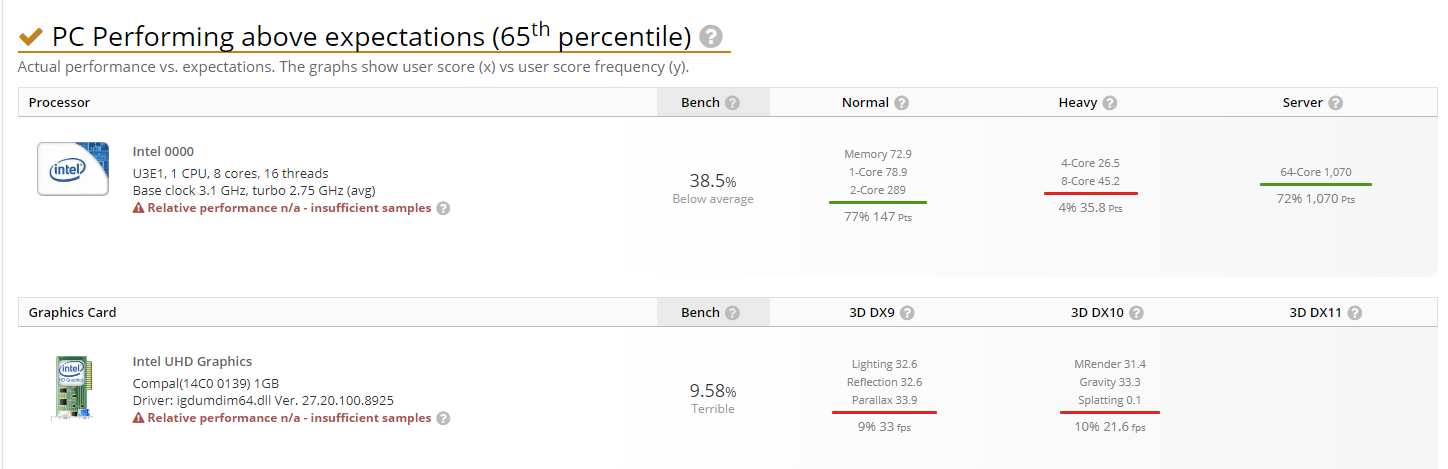Viewport: 1448px width, 469px height.
Task: Open help icon next to Processor Bench
Action: (732, 103)
